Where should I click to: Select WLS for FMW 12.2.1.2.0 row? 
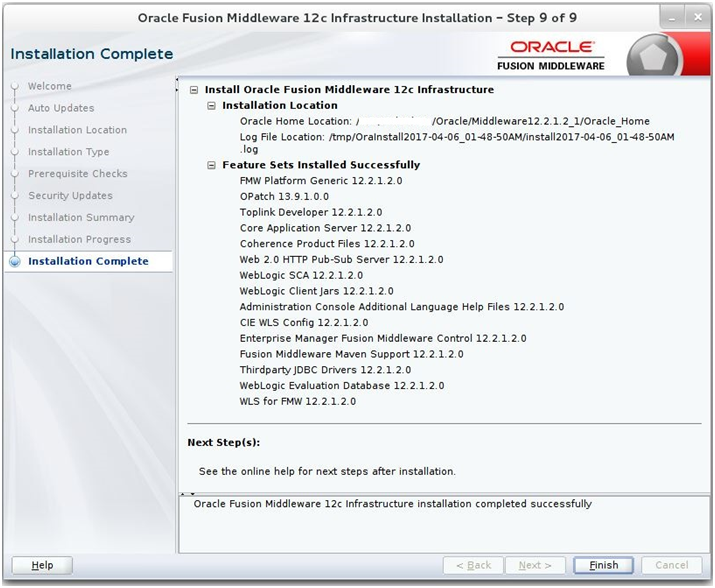(298, 401)
